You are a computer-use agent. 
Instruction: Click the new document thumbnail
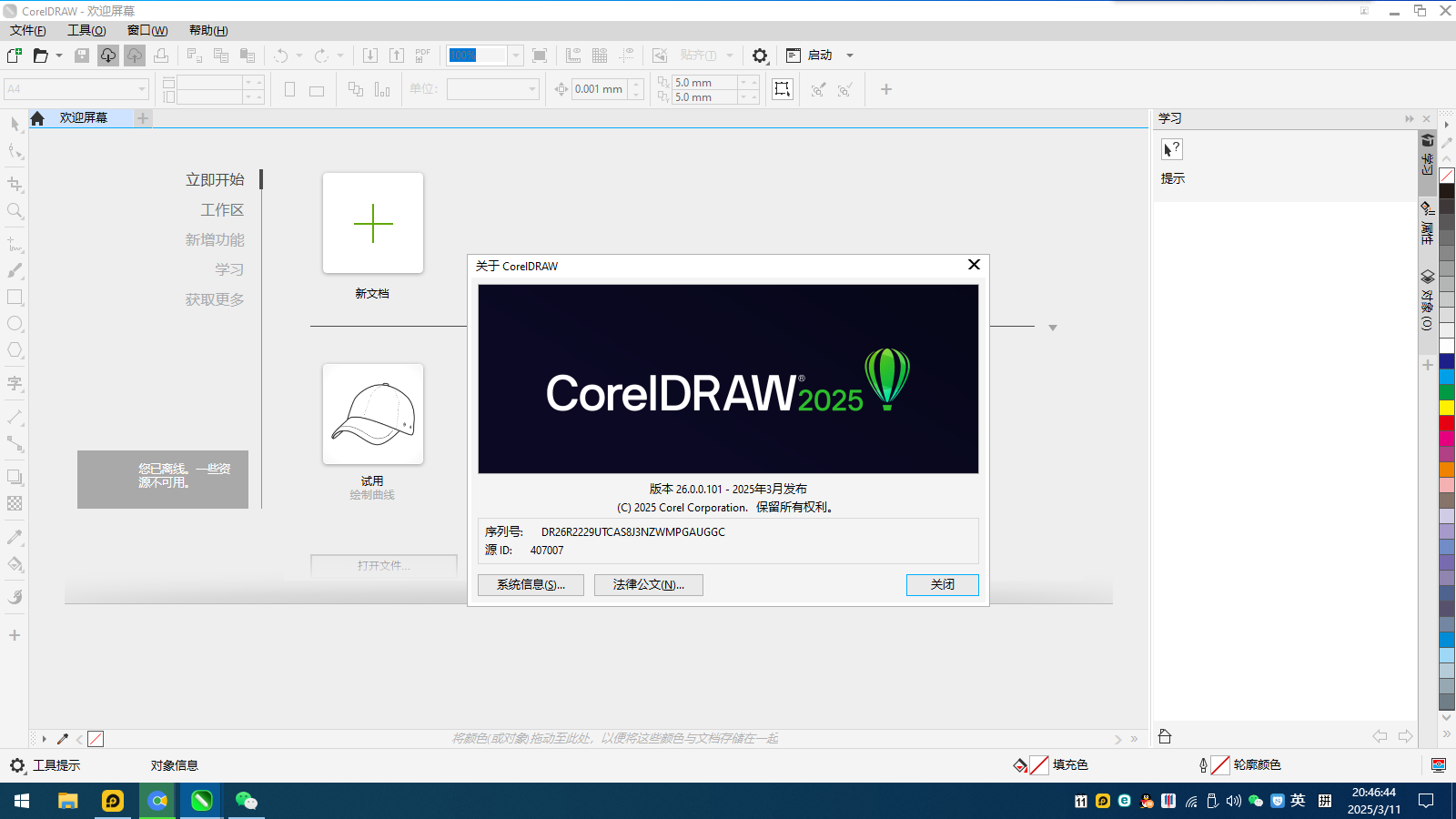373,223
